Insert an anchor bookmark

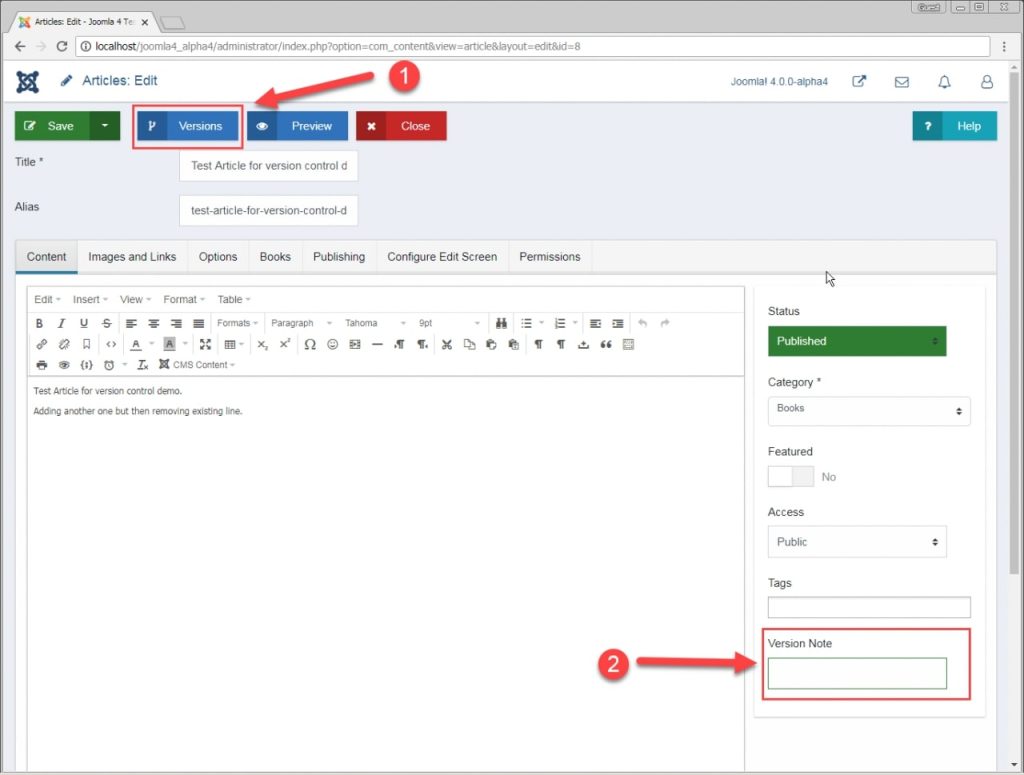[86, 344]
